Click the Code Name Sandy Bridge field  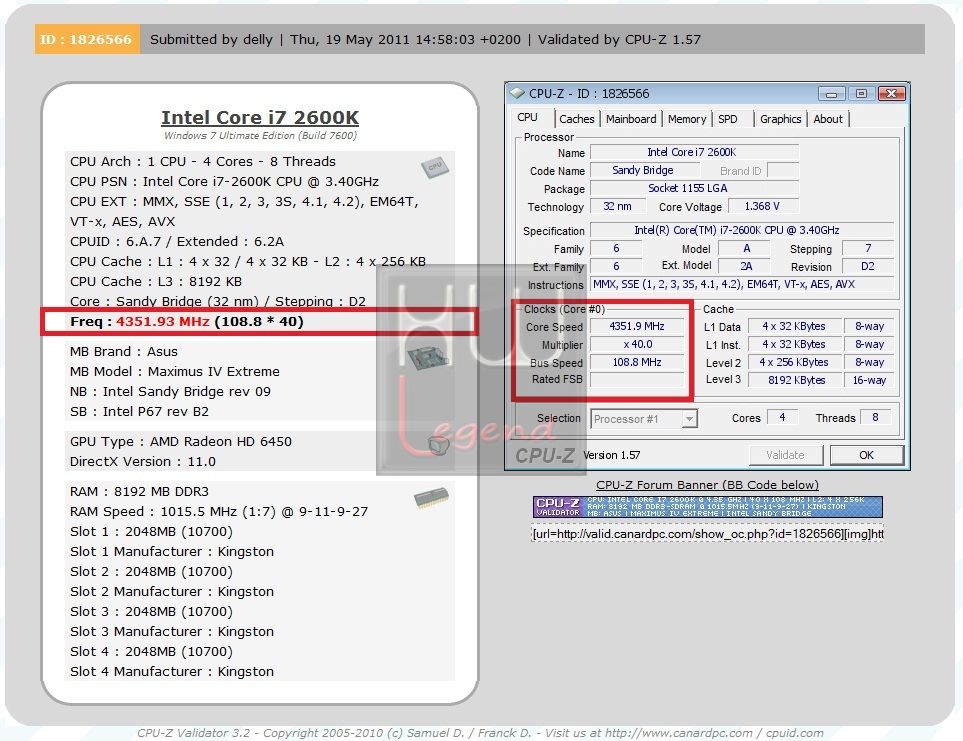[x=644, y=170]
